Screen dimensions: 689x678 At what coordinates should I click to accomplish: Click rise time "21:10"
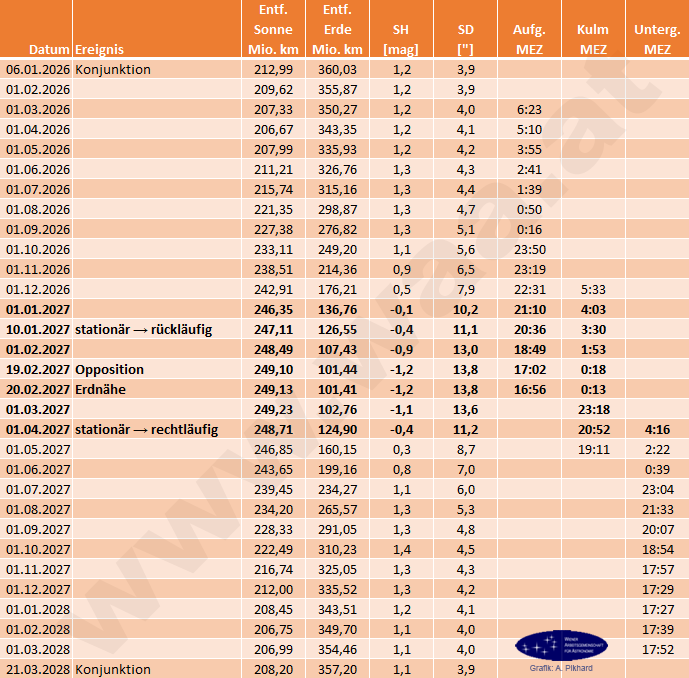click(x=530, y=310)
